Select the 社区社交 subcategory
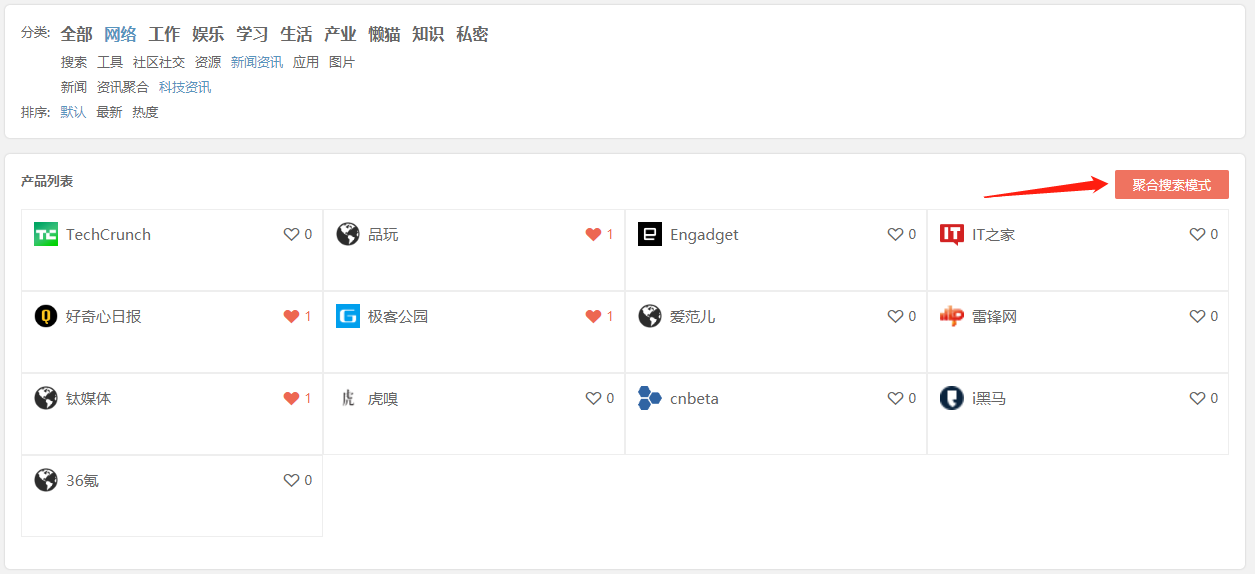Screen dimensions: 1255x574 click(159, 62)
